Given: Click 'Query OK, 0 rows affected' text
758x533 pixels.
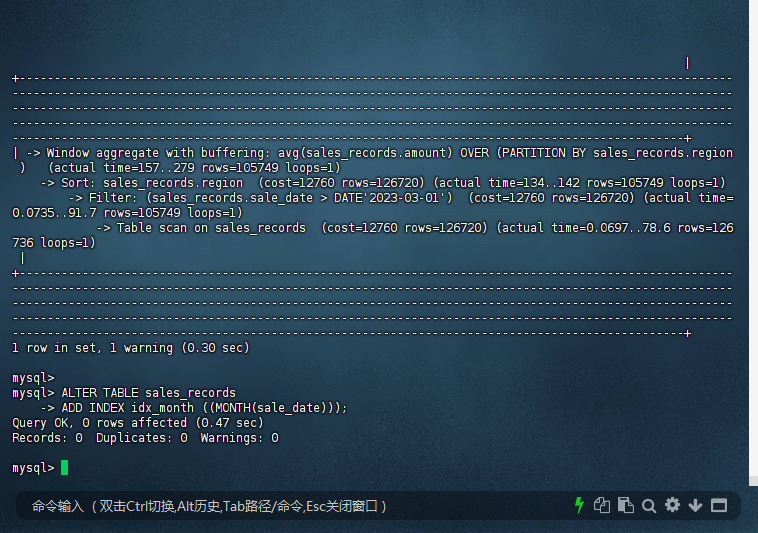Looking at the screenshot, I should point(138,423).
